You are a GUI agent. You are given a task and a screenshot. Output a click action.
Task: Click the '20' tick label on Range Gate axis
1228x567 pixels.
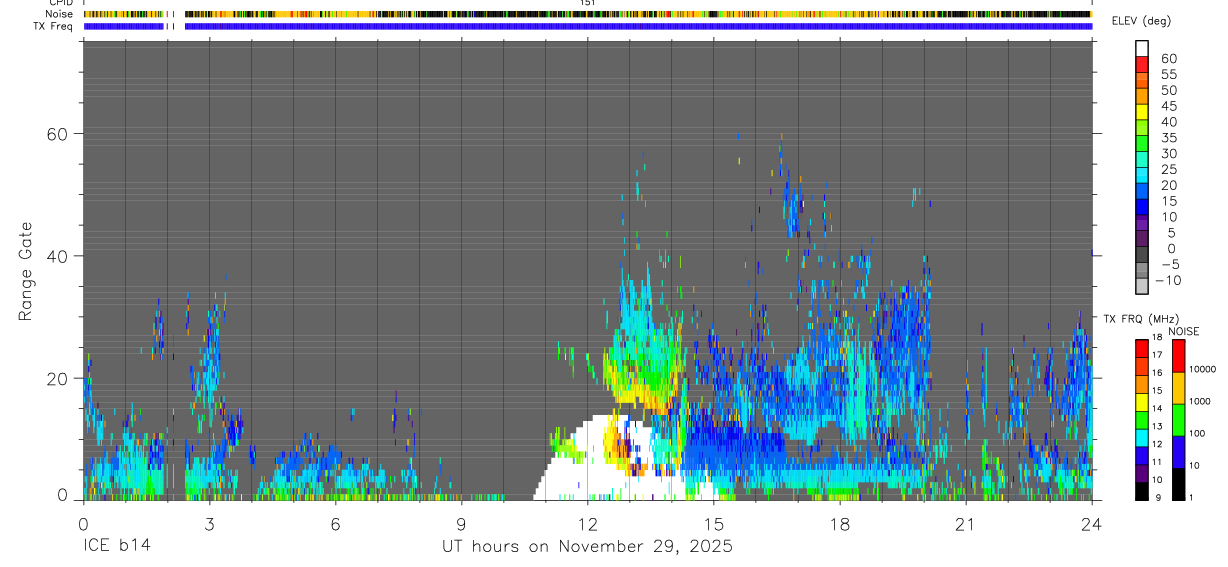[58, 378]
